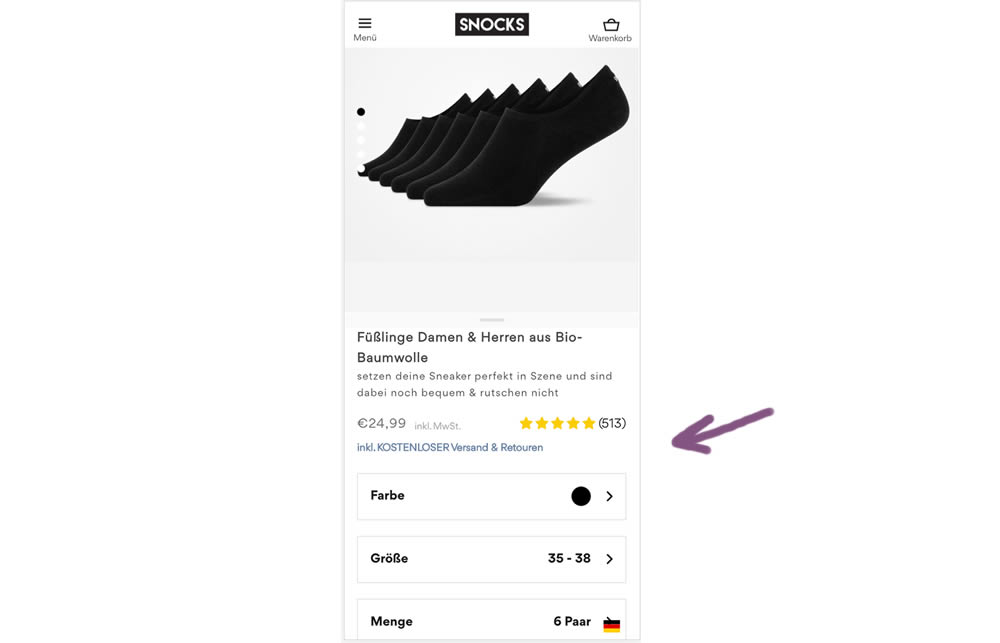The height and width of the screenshot is (643, 1000).
Task: Click the 35 - 38 size value
Action: click(x=569, y=559)
